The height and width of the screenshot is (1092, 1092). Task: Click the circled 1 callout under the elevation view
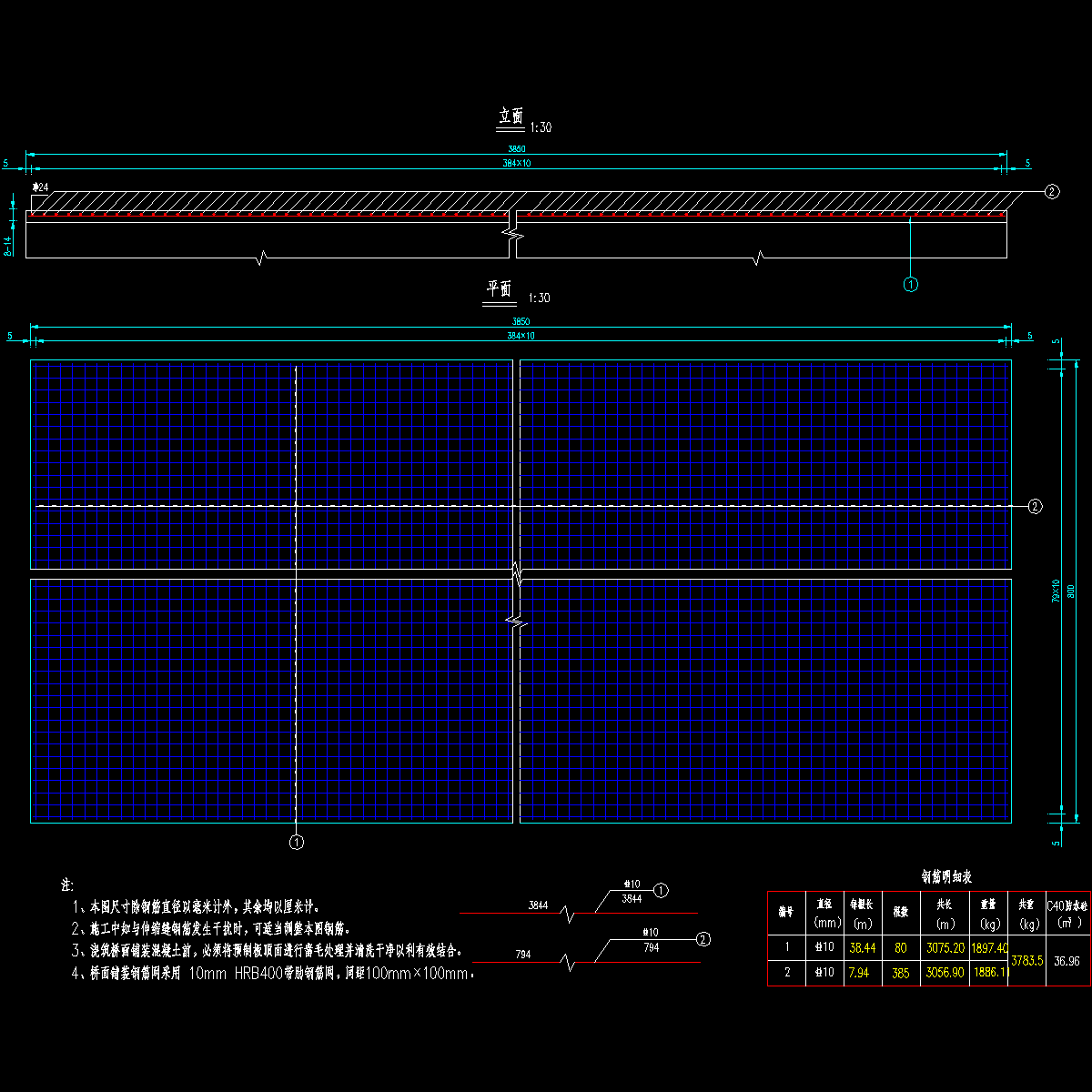(911, 285)
